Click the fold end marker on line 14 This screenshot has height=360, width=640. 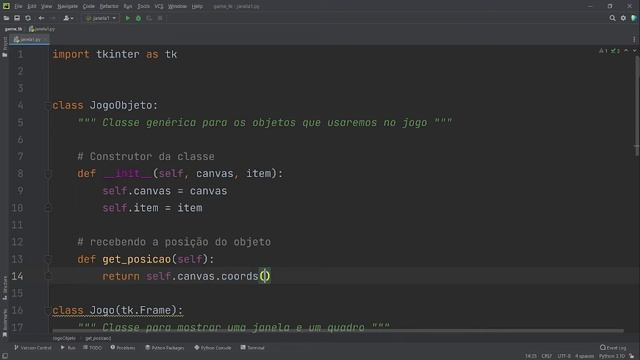(x=48, y=276)
